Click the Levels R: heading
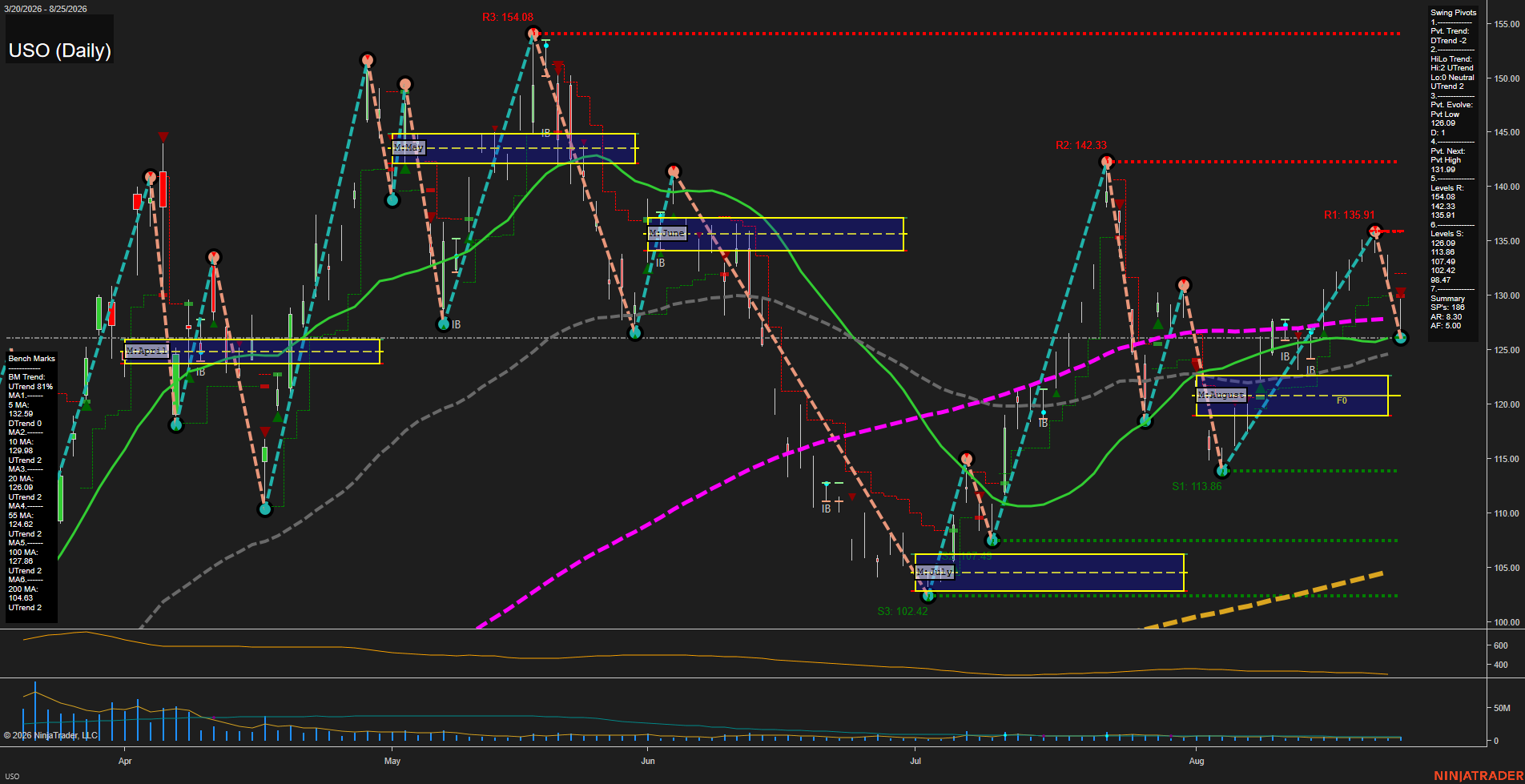This screenshot has height=784, width=1525. 1447,188
